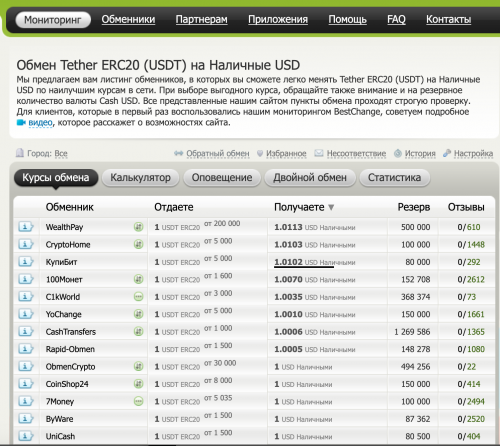Open info icon for YoChange row

[26, 314]
